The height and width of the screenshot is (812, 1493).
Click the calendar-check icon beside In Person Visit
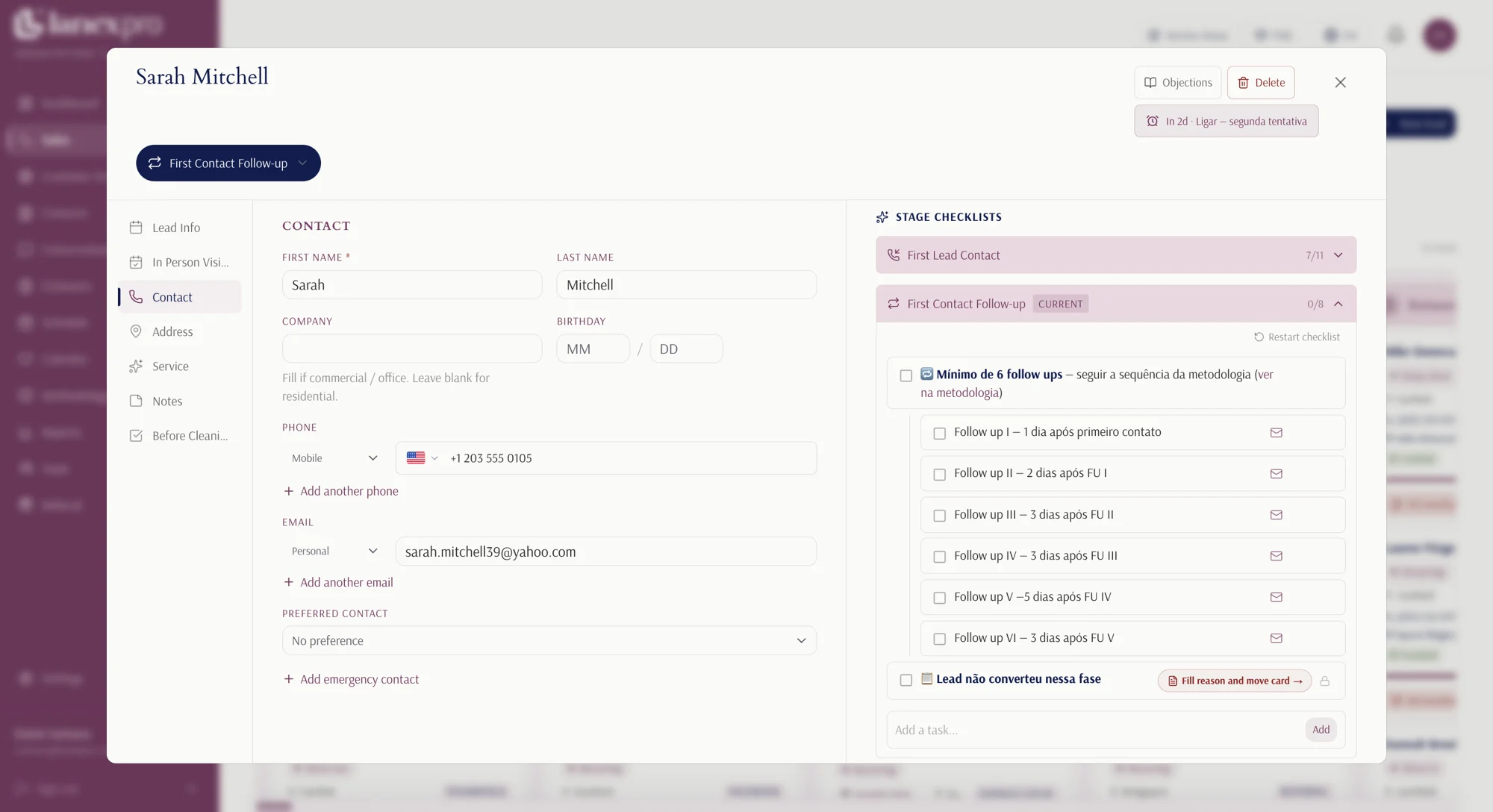[x=136, y=262]
